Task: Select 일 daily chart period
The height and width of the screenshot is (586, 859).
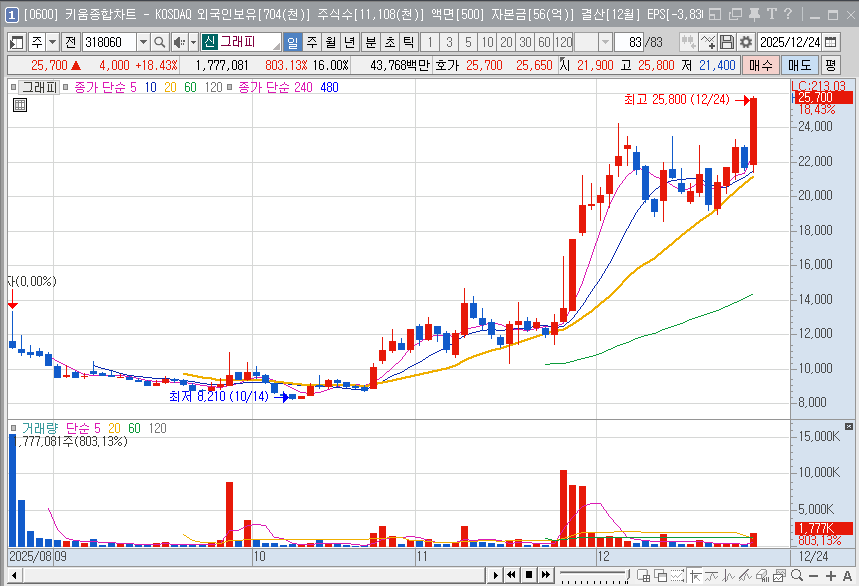Action: coord(293,42)
